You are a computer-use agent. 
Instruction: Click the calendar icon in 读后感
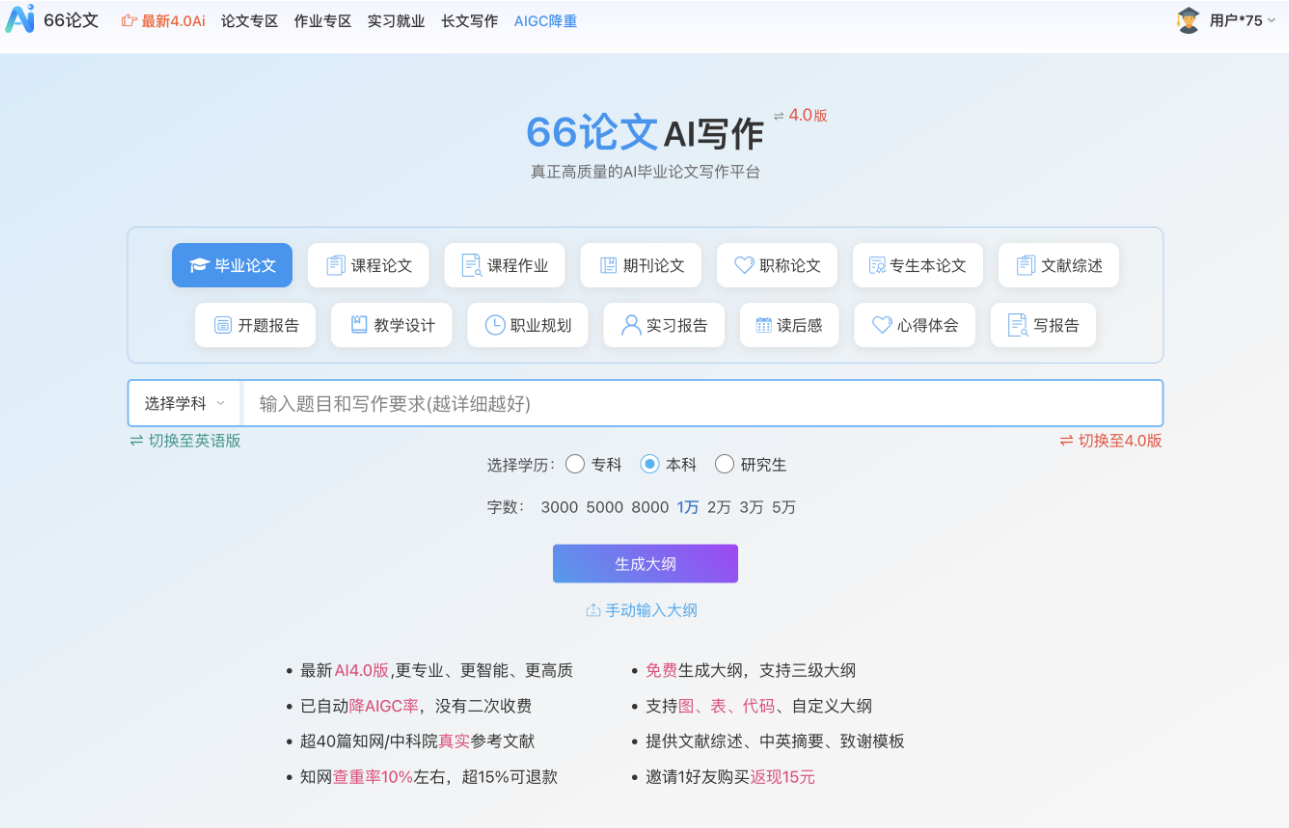[764, 325]
